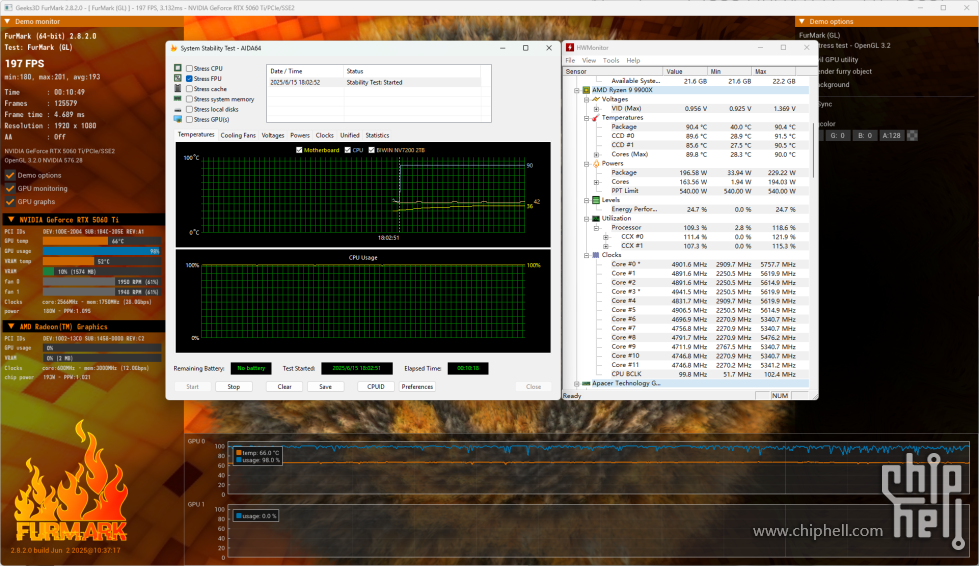Open the Powers tab
Viewport: 979px width, 566px height.
coord(300,135)
